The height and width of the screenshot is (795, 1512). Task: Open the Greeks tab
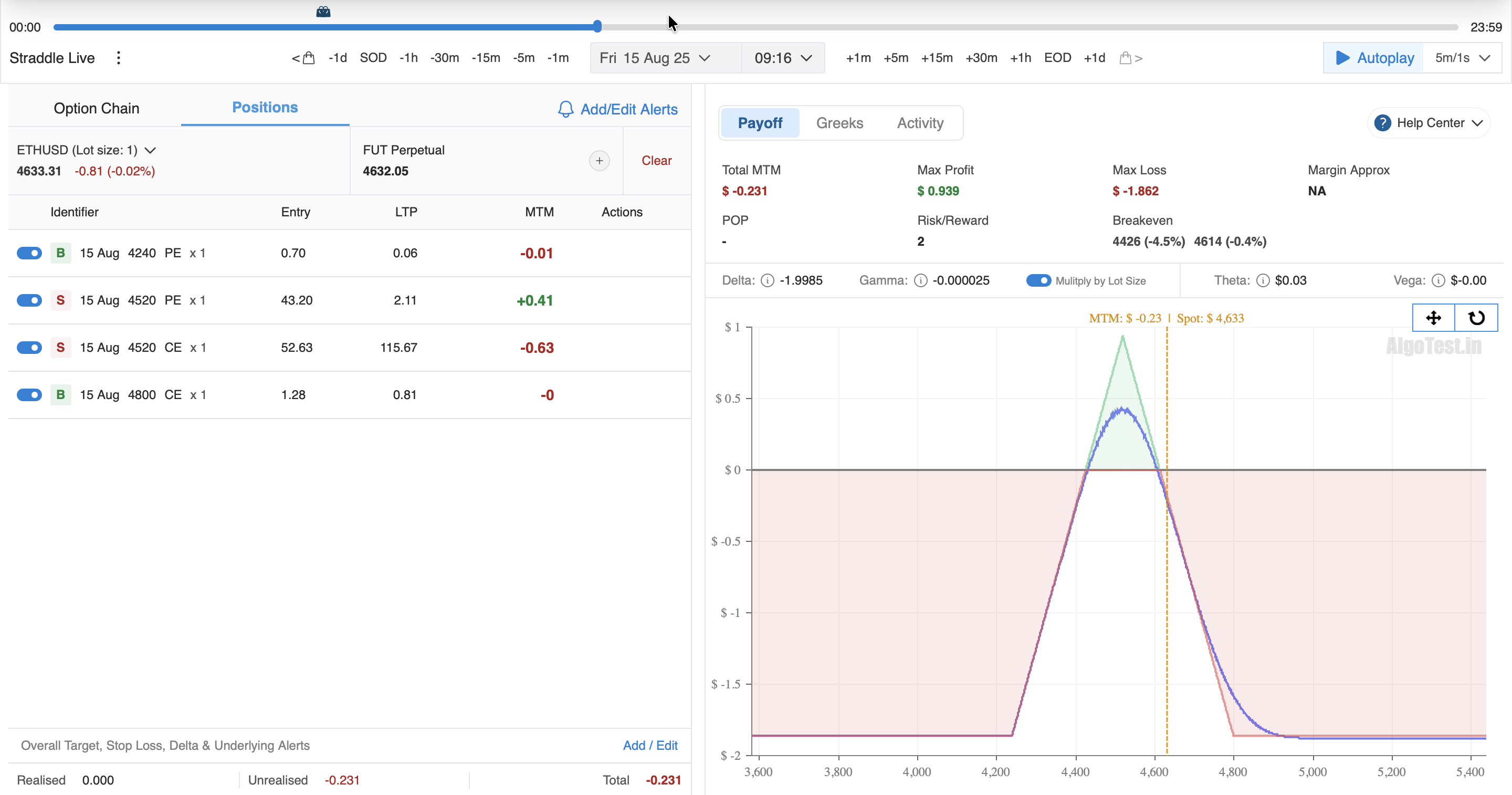point(839,123)
